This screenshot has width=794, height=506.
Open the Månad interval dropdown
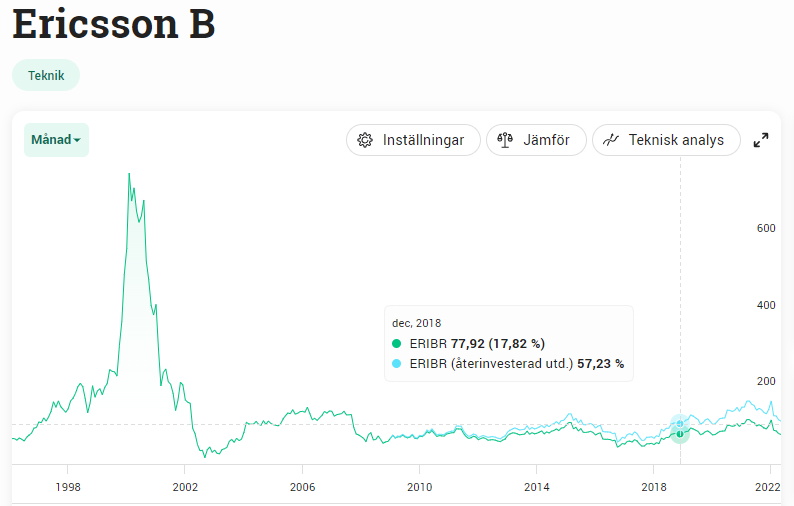56,140
